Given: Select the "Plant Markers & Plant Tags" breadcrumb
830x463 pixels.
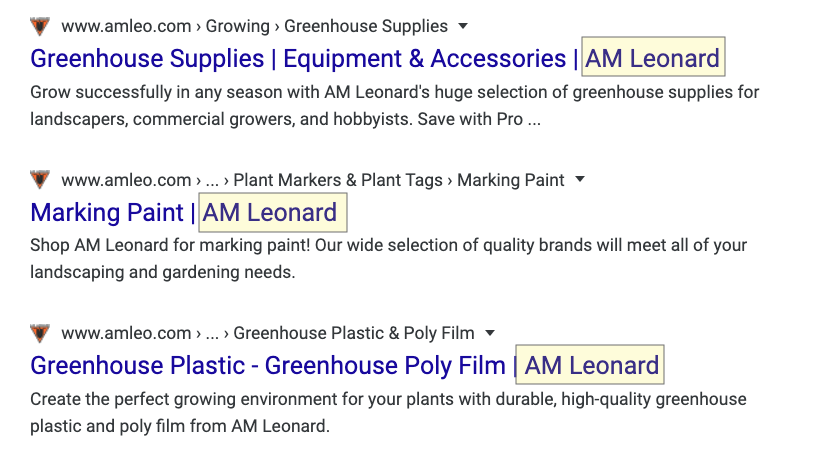Looking at the screenshot, I should coord(338,180).
